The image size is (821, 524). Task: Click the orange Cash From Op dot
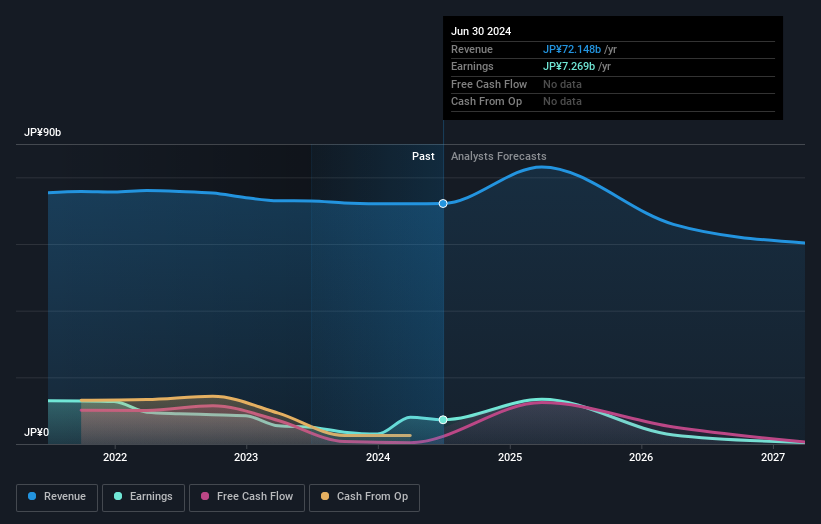tap(325, 496)
